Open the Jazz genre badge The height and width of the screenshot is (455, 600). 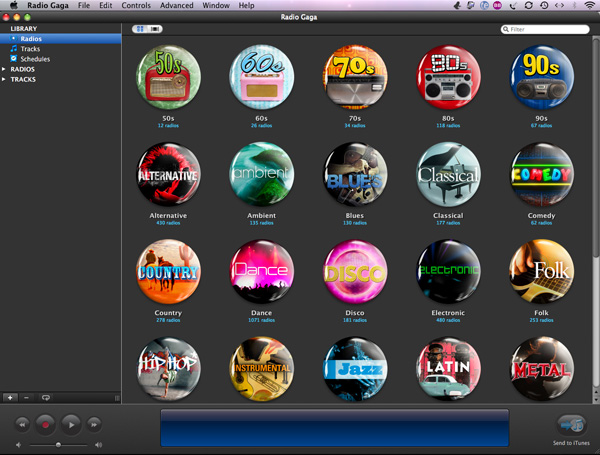click(x=355, y=369)
